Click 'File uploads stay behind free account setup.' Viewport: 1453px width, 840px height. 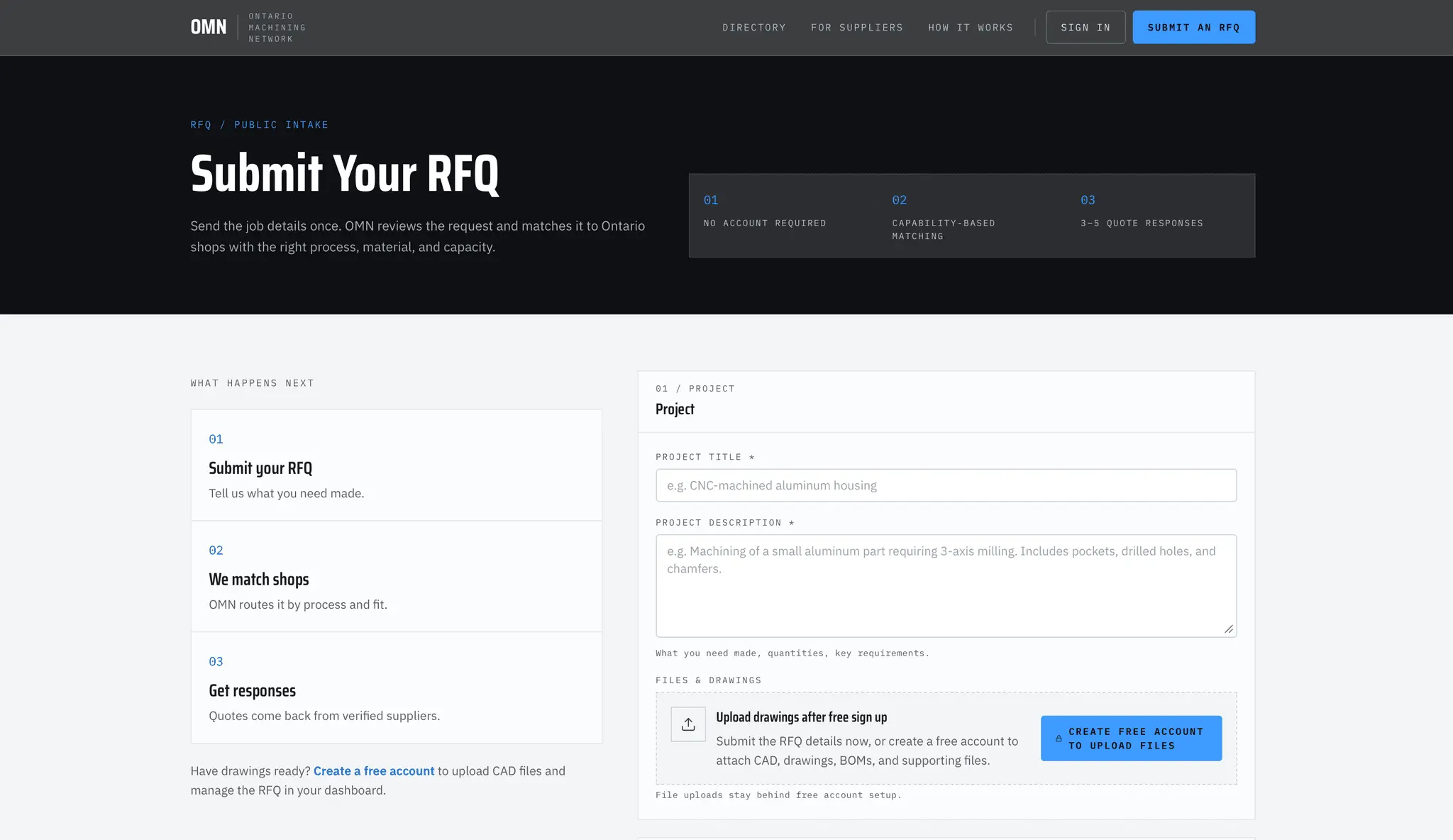click(778, 795)
